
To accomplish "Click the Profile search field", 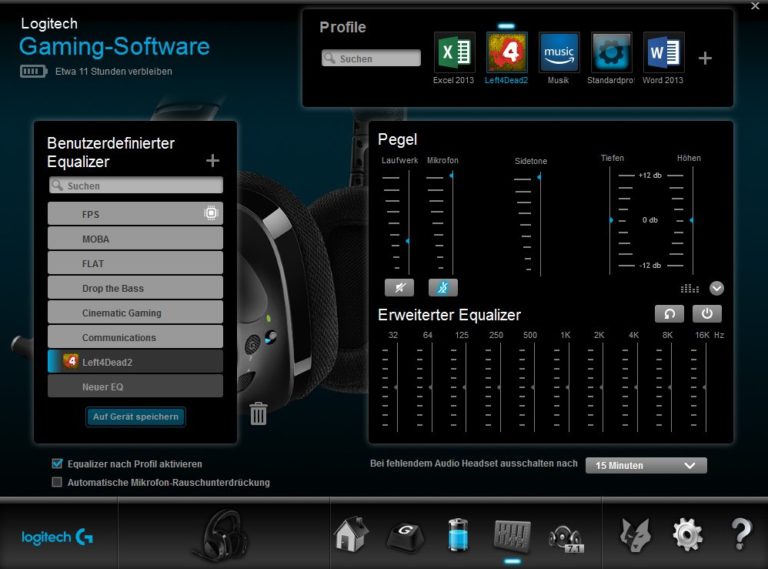I will click(x=371, y=58).
